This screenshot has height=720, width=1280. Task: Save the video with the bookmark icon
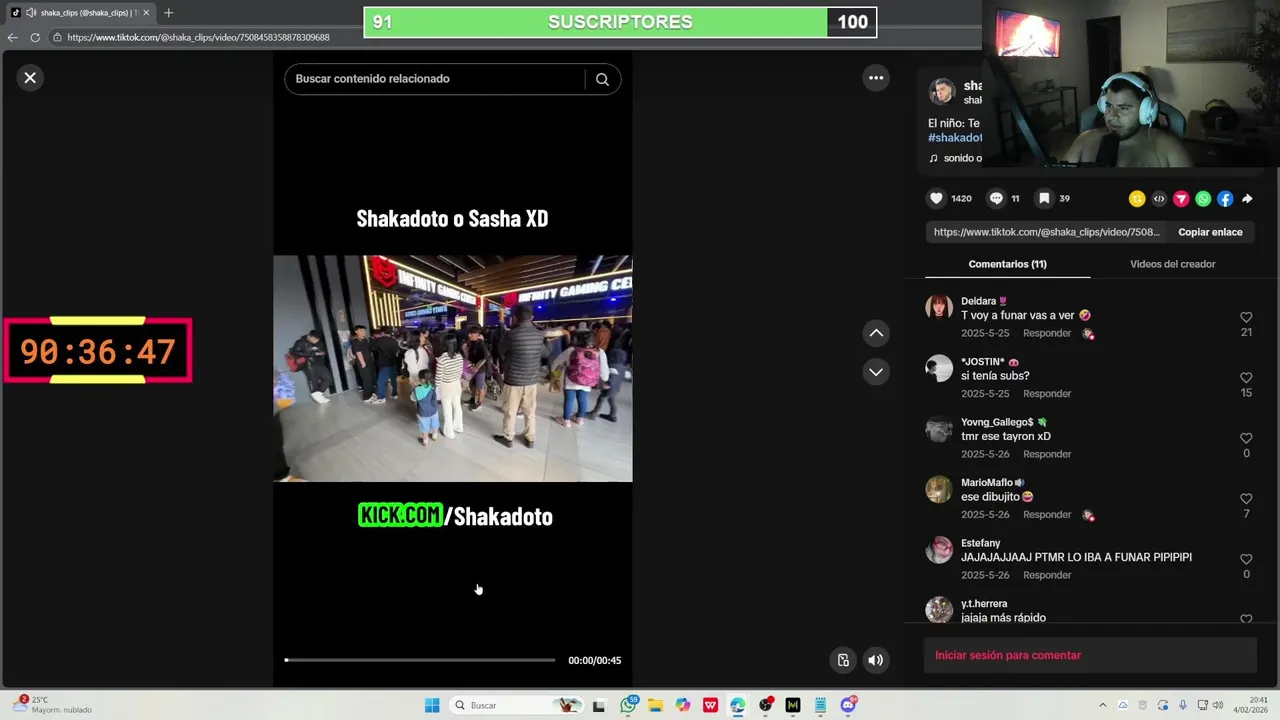(x=1044, y=198)
